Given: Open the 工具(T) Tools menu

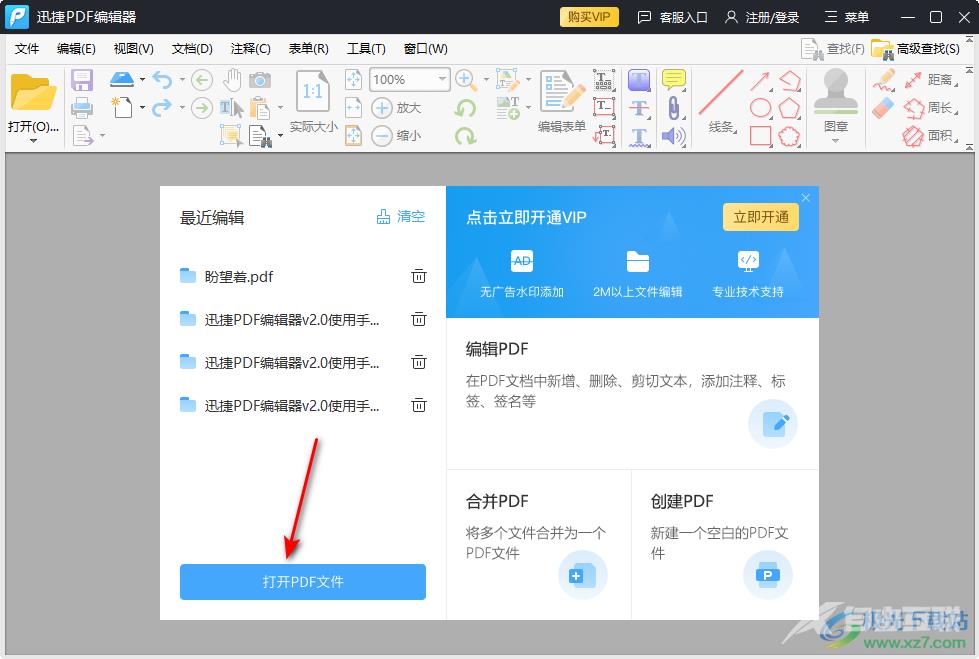Looking at the screenshot, I should pos(366,49).
